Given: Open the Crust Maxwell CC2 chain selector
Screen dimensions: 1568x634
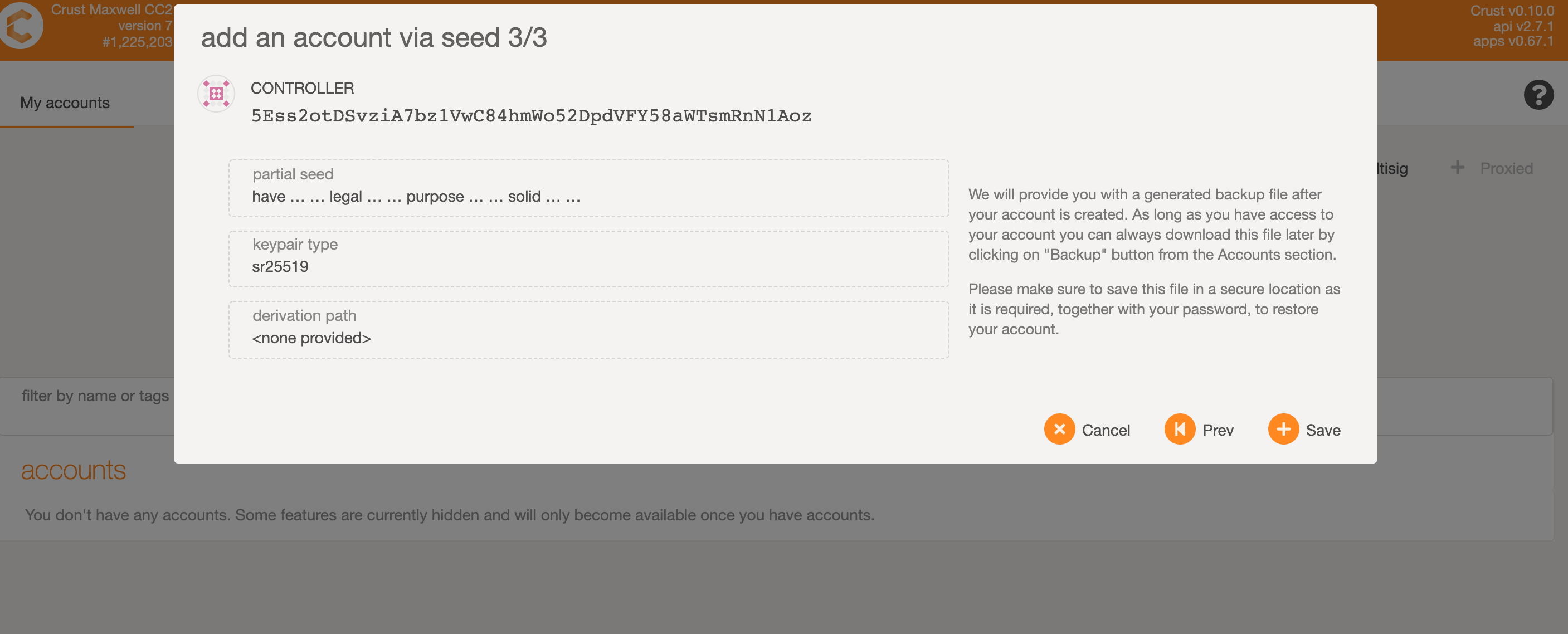Looking at the screenshot, I should point(111,26).
